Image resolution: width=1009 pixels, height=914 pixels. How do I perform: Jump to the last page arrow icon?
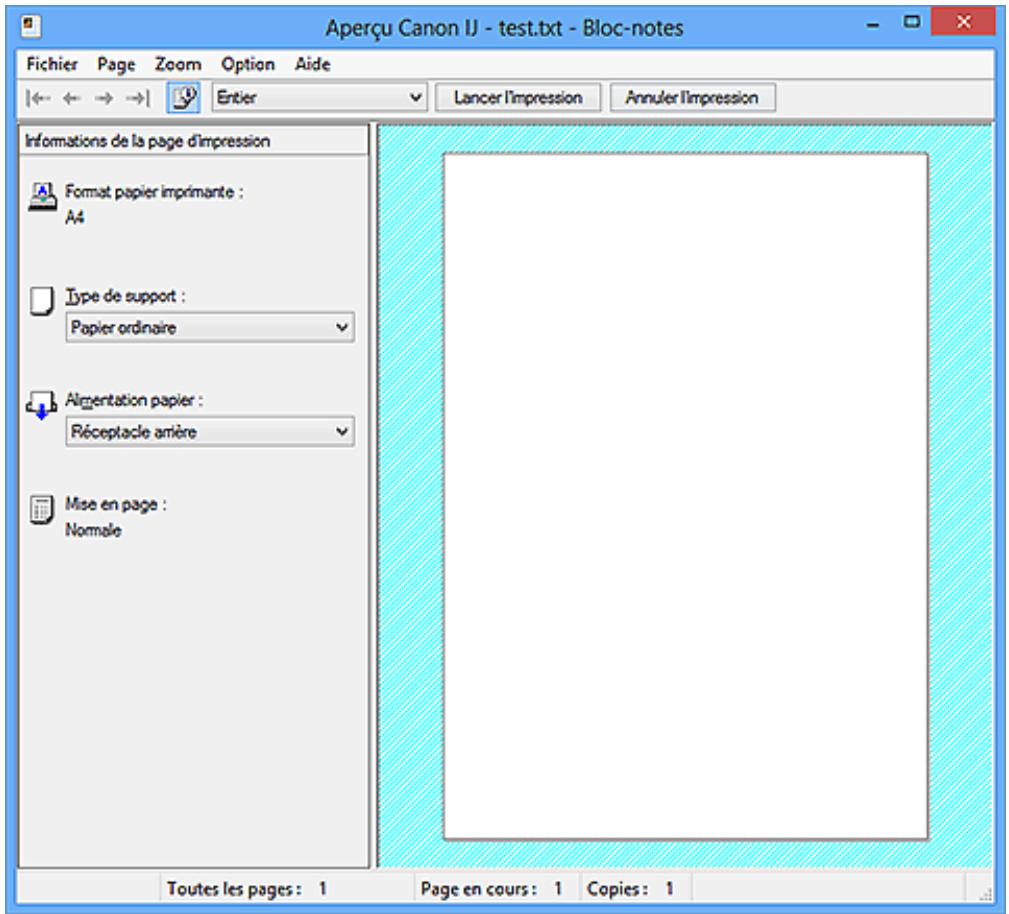137,98
